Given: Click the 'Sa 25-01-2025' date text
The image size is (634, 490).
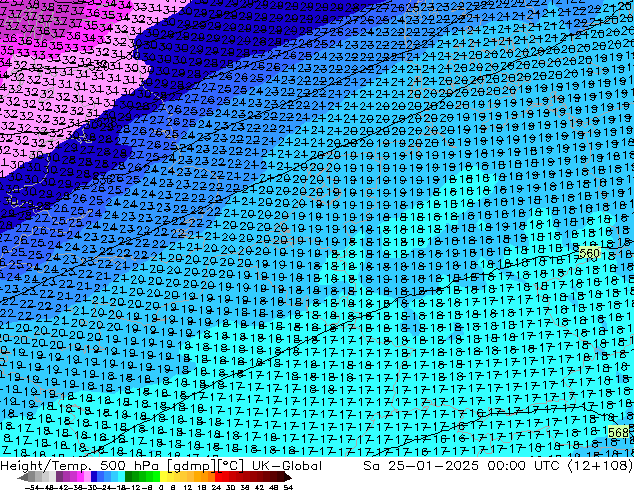Looking at the screenshot, I should (422, 466).
